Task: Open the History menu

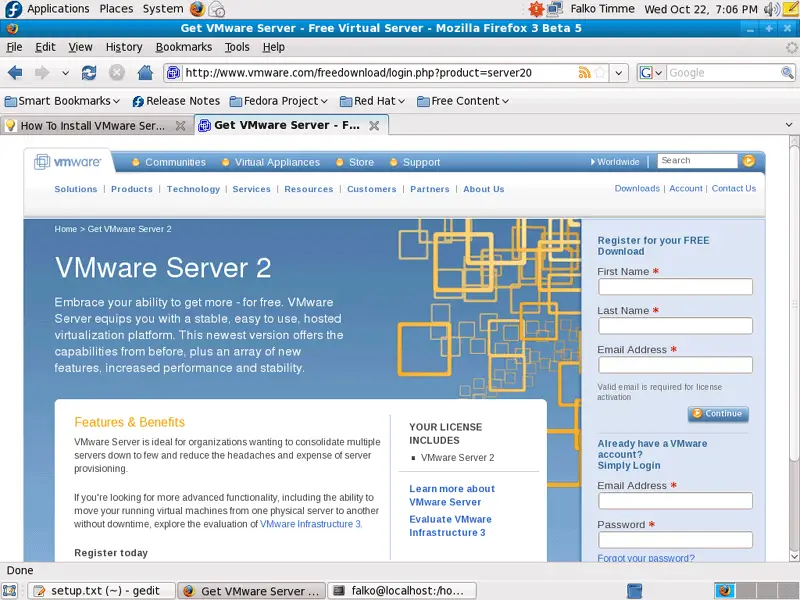Action: point(124,47)
